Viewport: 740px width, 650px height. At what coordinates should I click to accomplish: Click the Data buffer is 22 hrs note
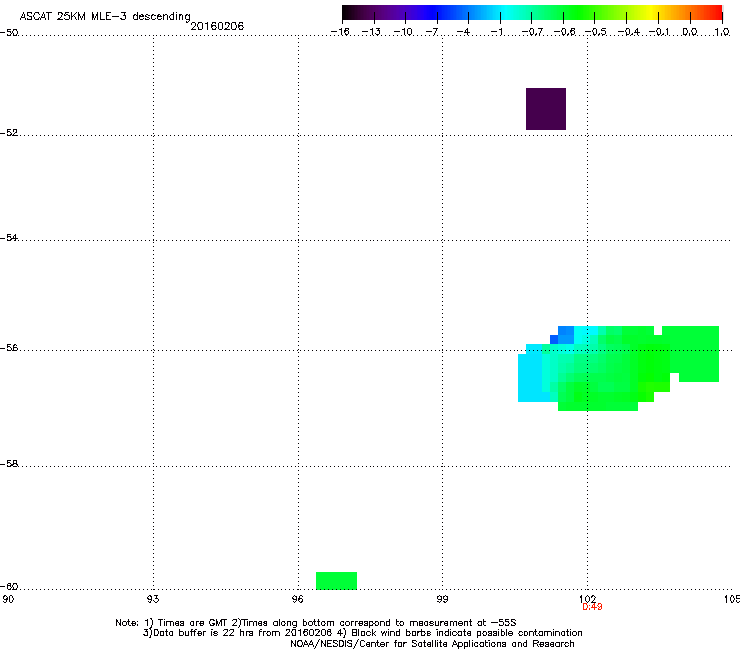362,633
